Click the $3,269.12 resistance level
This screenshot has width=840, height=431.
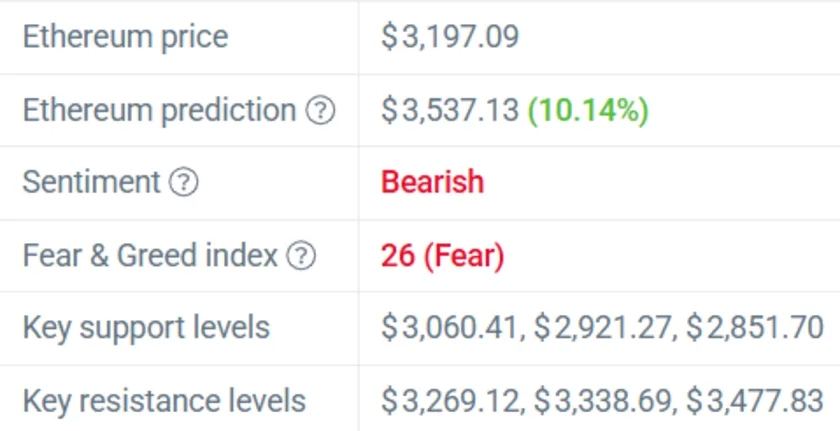450,402
